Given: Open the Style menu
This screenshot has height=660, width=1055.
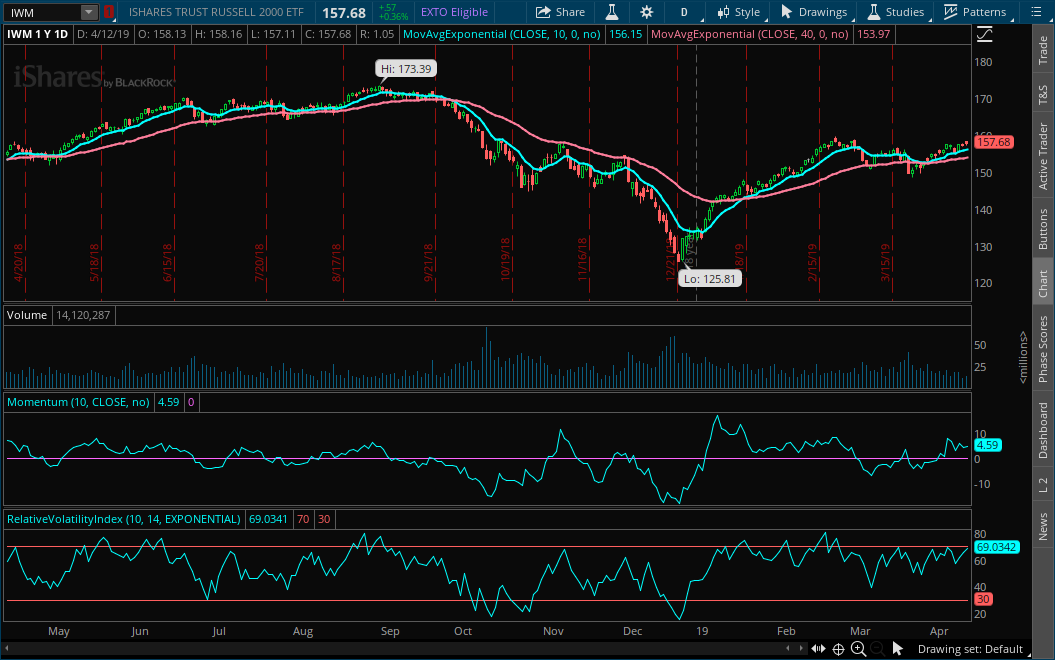Looking at the screenshot, I should tap(739, 12).
